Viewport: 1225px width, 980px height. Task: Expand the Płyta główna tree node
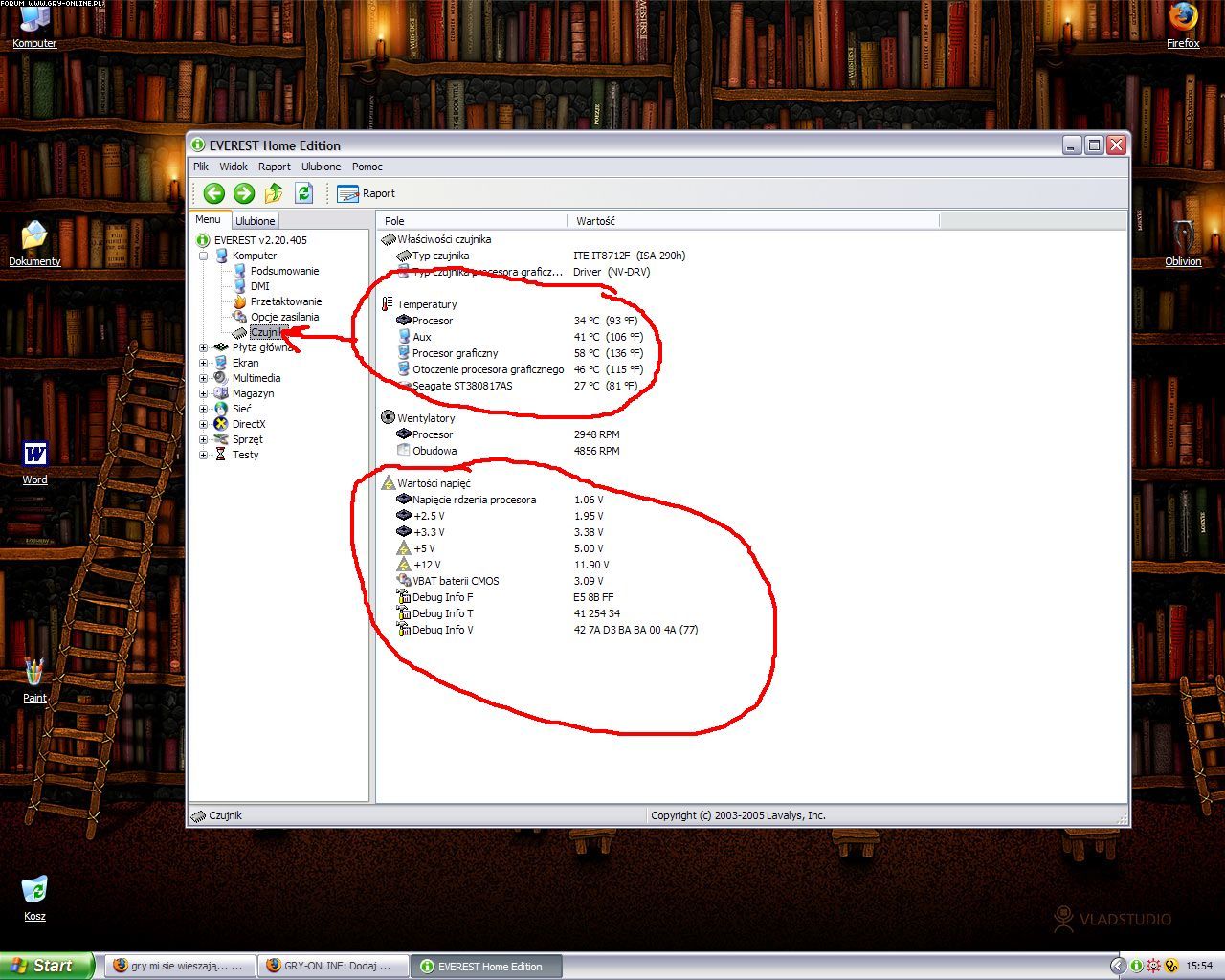click(203, 348)
